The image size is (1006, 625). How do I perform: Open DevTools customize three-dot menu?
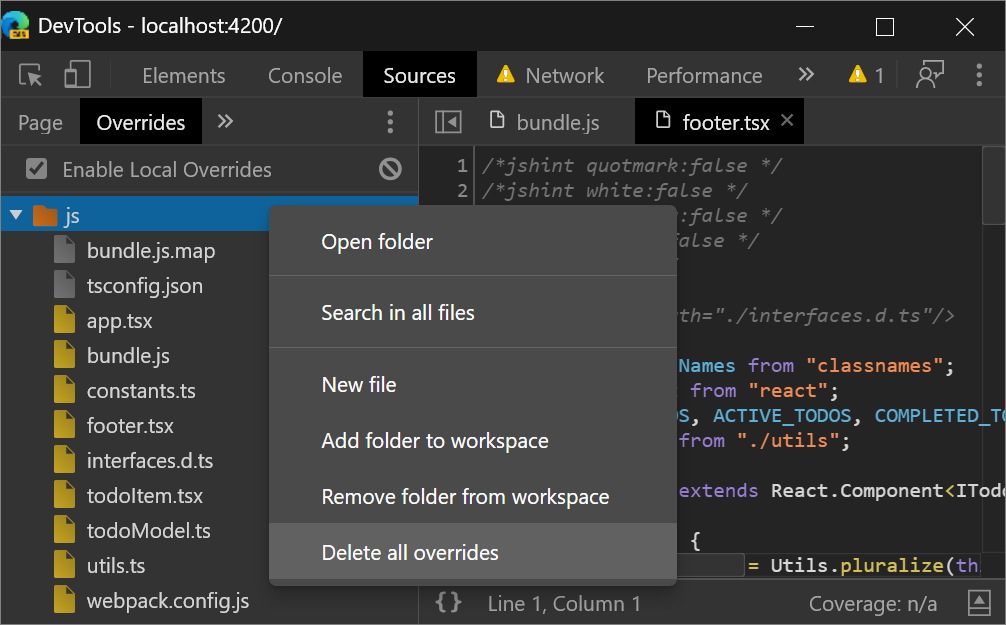[x=979, y=75]
